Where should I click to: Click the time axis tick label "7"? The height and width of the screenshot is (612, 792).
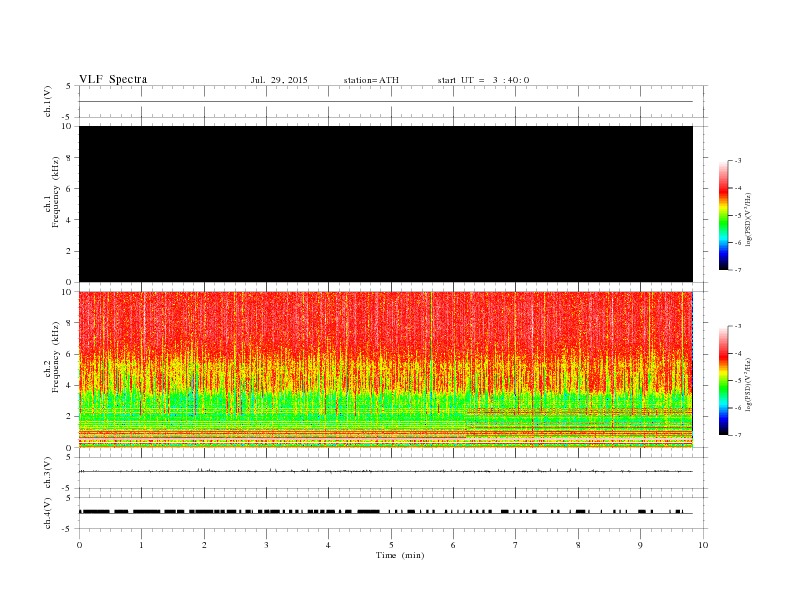[x=516, y=545]
